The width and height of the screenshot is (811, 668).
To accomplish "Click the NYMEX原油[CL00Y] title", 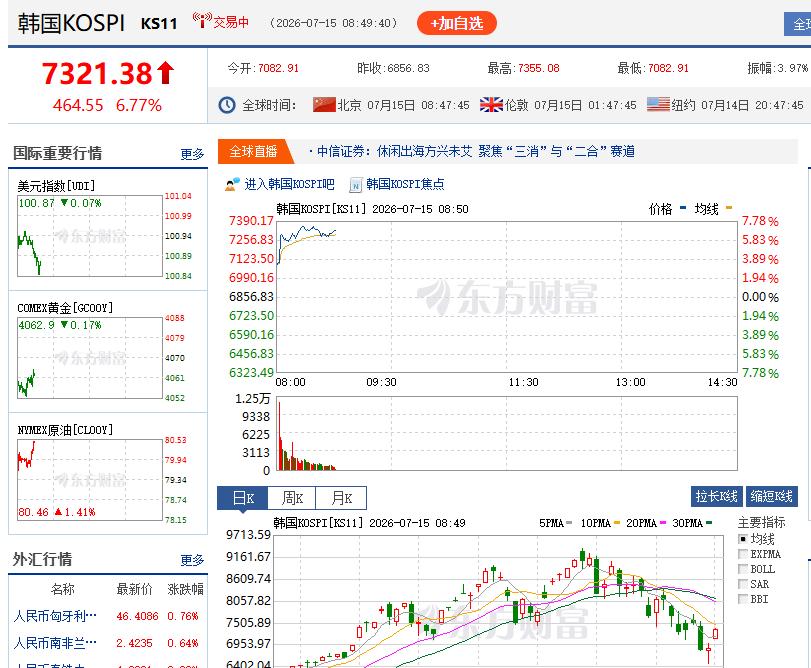I will [x=65, y=430].
